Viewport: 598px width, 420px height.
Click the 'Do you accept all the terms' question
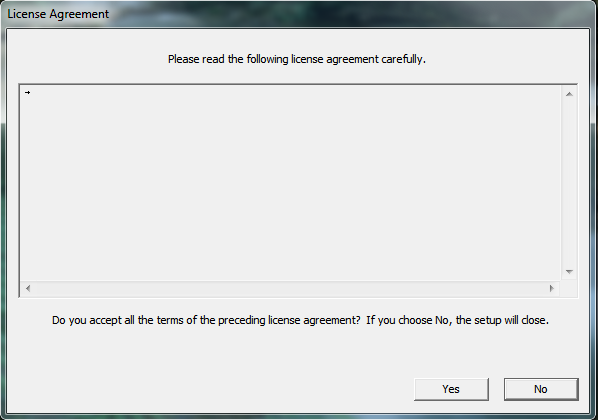tap(206, 320)
